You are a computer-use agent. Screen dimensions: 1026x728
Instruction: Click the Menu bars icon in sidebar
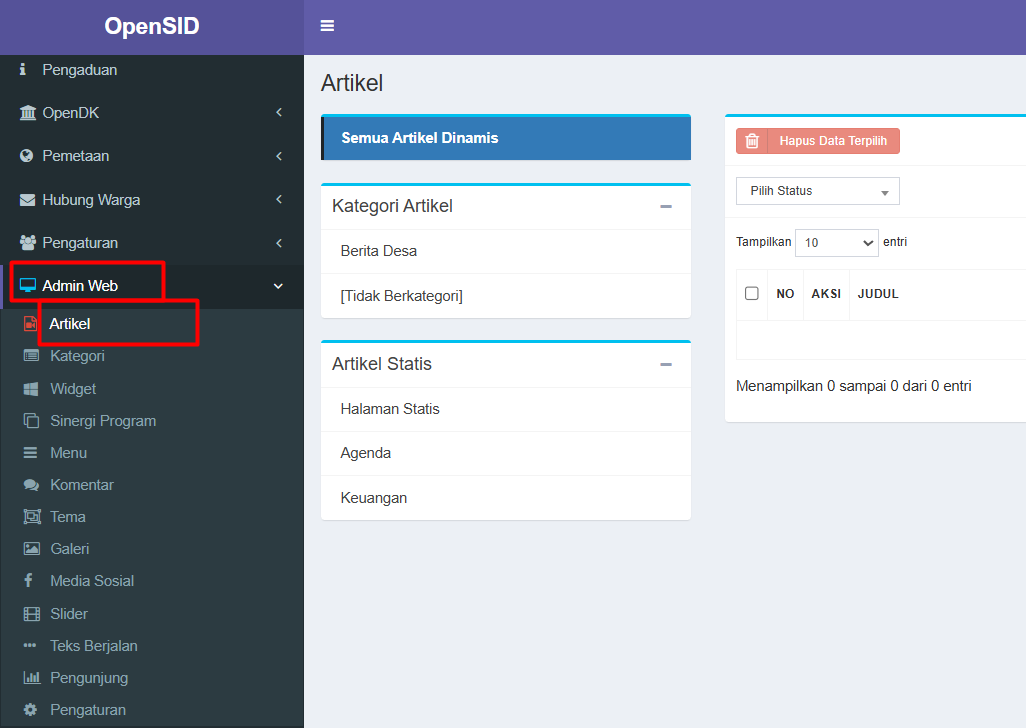point(30,453)
